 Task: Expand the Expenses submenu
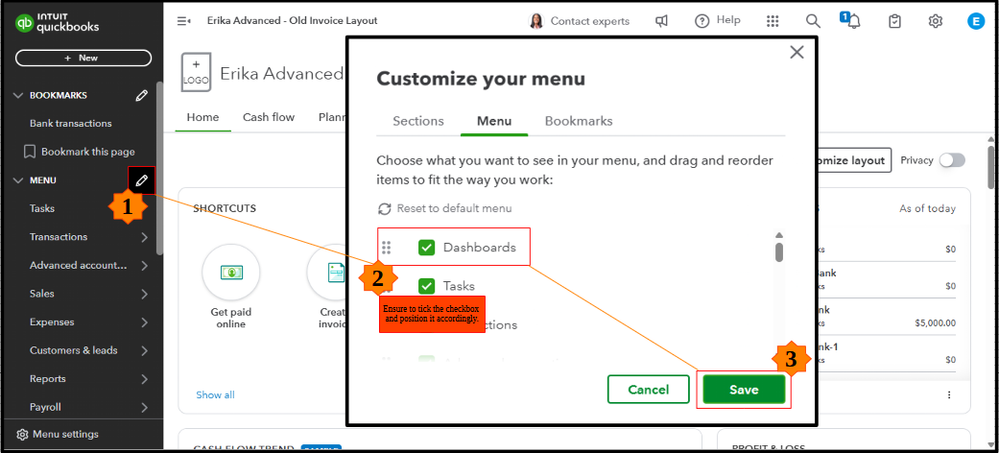coord(145,322)
